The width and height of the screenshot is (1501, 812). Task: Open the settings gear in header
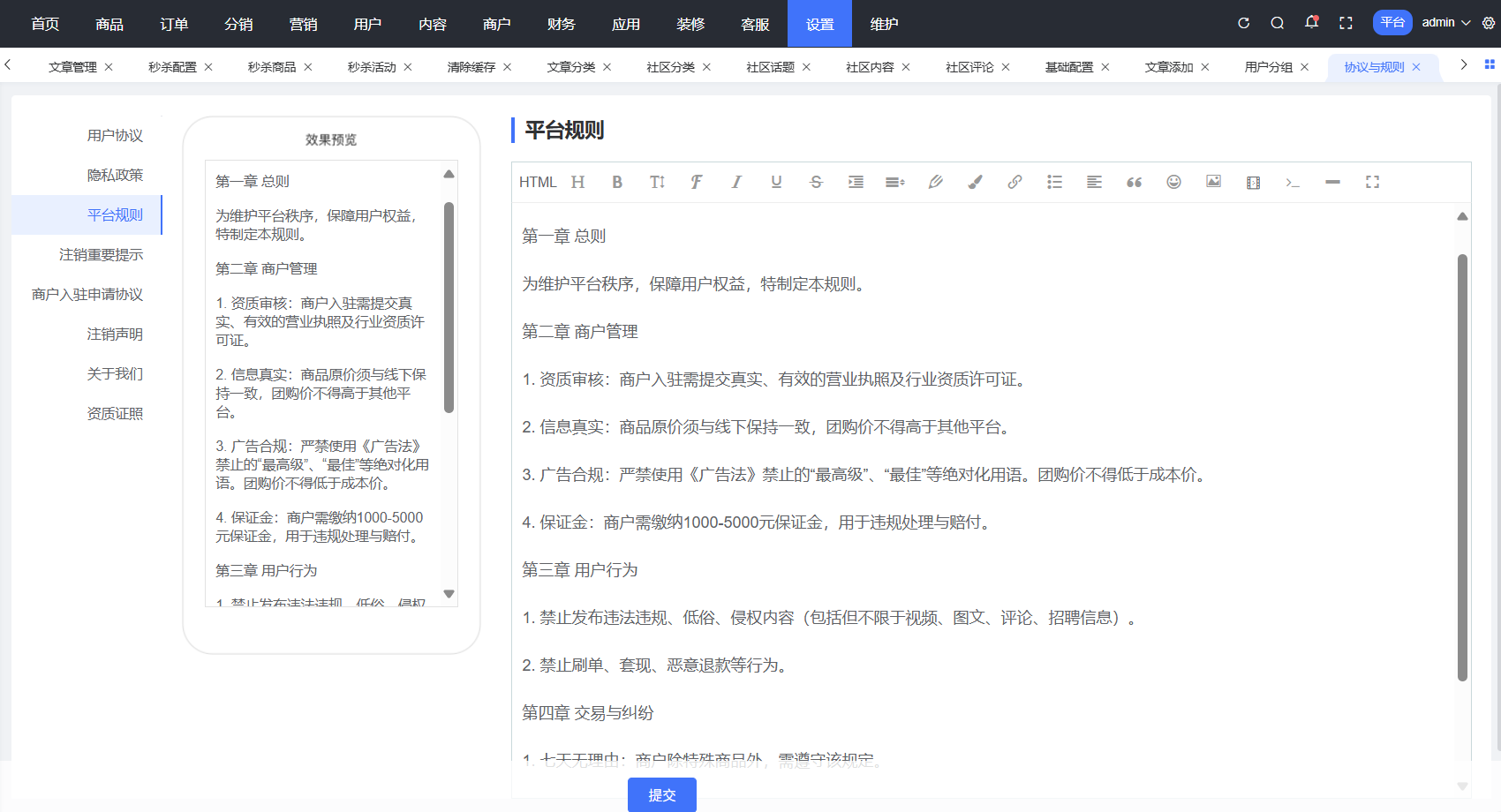[1489, 23]
